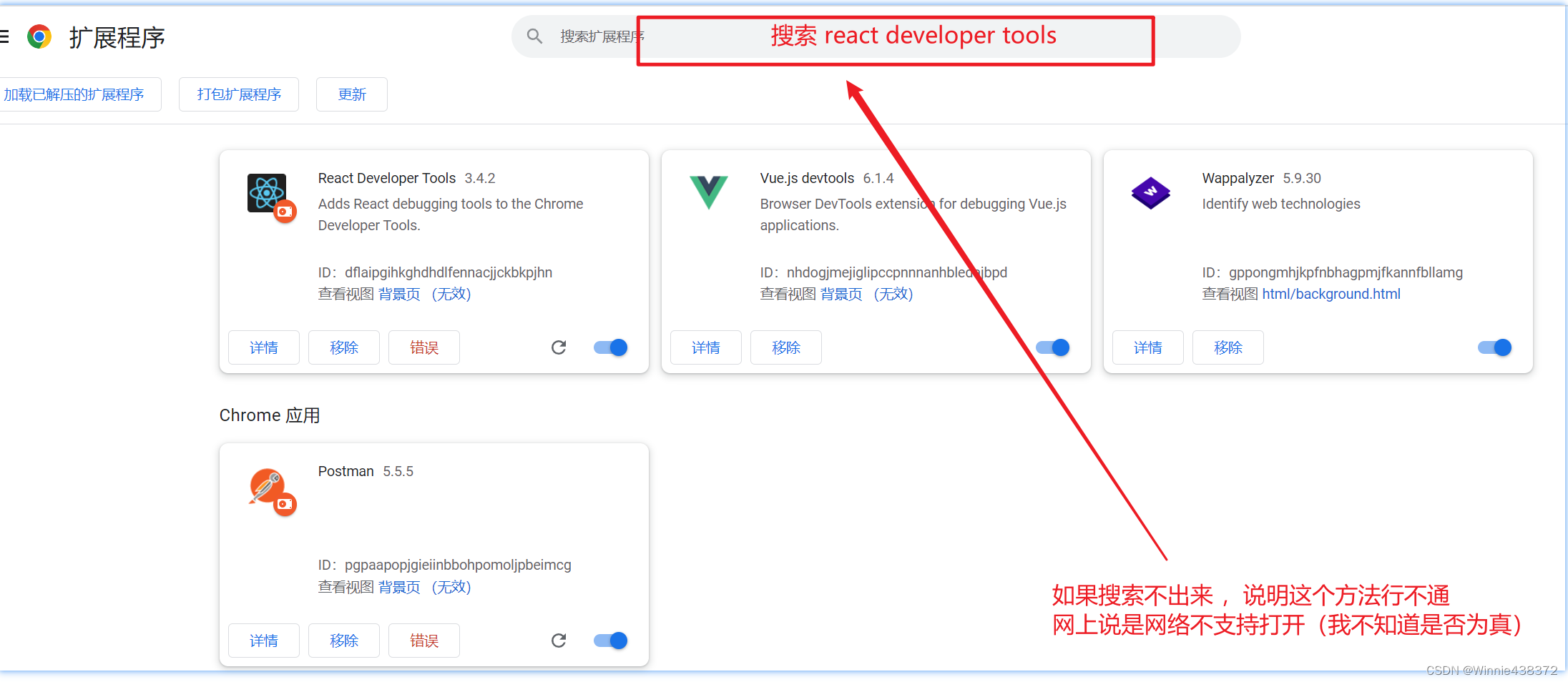The image size is (1568, 682).
Task: Reload the React Developer Tools extension
Action: 559,347
